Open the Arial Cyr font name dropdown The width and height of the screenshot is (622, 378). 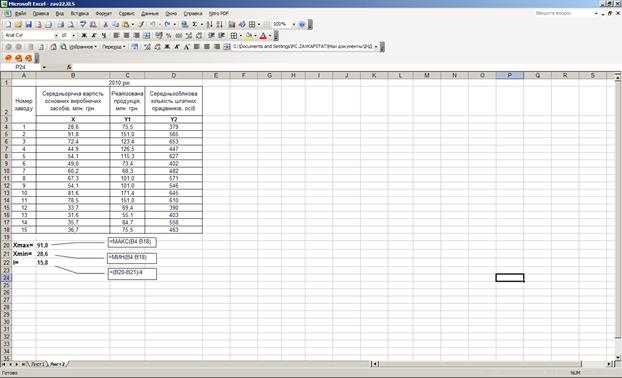(56, 36)
